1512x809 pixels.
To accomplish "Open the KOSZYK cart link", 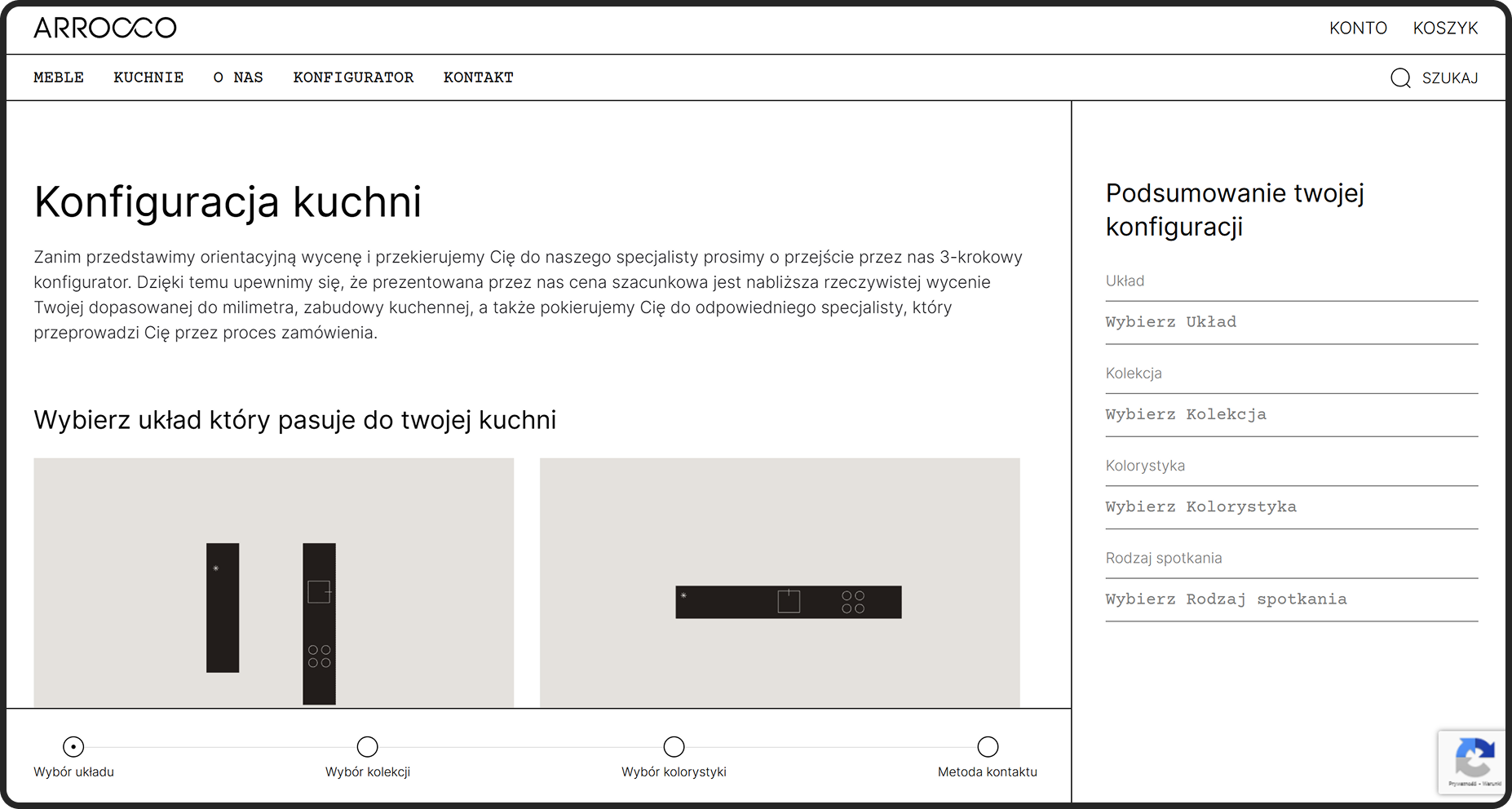I will tap(1445, 29).
